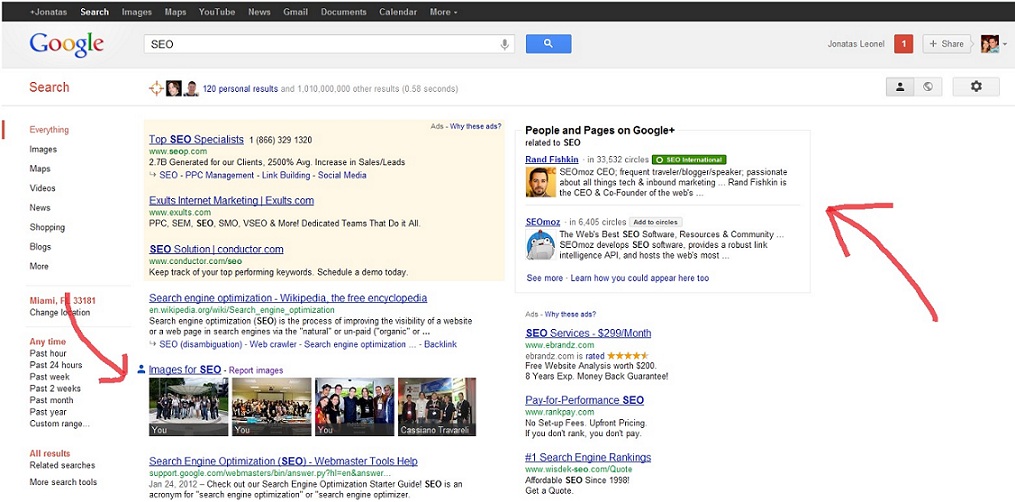Image resolution: width=1015 pixels, height=502 pixels.
Task: Click the person icon beside Images for SEO
Action: [142, 369]
